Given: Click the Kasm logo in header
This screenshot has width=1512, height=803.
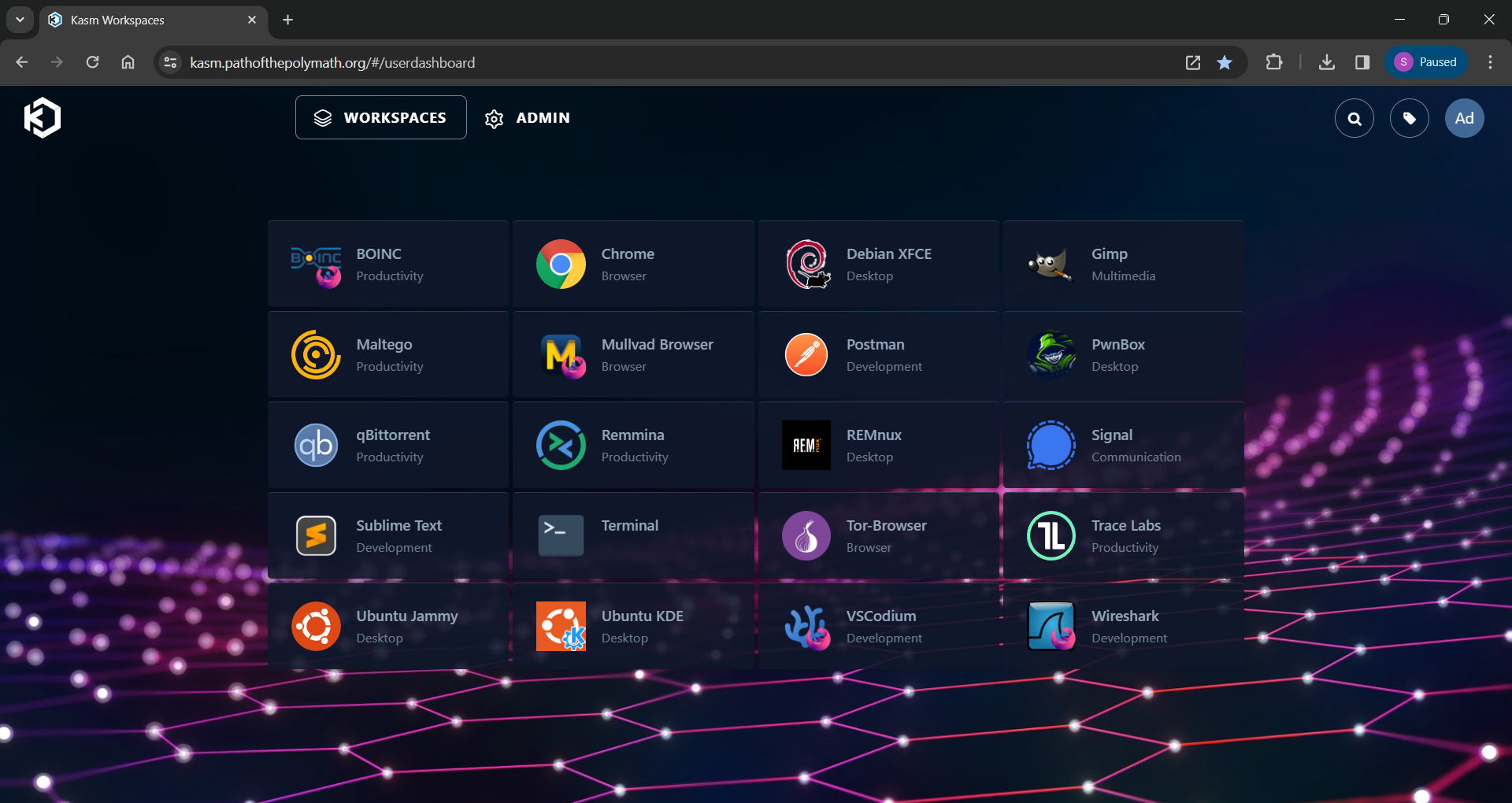Looking at the screenshot, I should point(43,118).
